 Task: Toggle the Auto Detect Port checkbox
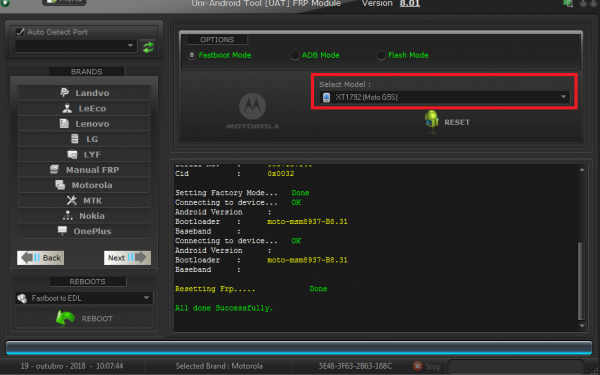[x=21, y=32]
